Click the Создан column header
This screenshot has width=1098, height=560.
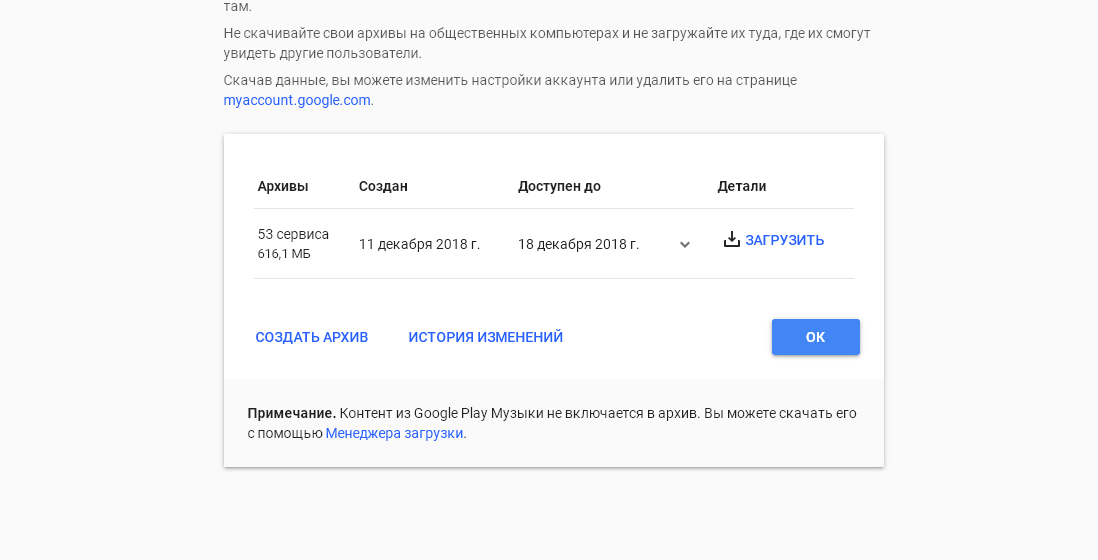pos(383,186)
